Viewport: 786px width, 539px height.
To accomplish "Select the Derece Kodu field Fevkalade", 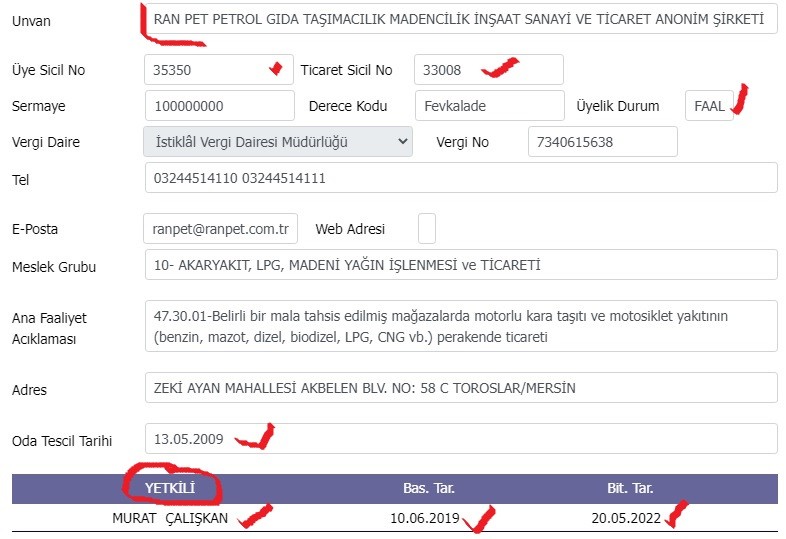I will tap(490, 106).
